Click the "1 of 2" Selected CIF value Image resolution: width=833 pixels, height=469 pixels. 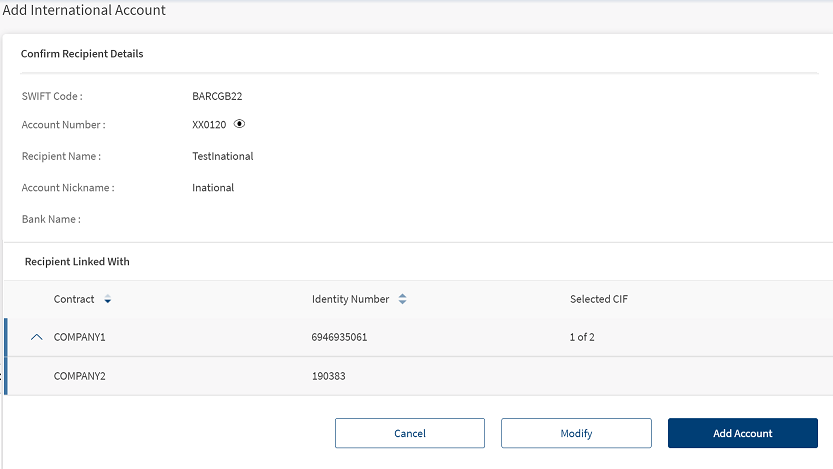coord(582,337)
